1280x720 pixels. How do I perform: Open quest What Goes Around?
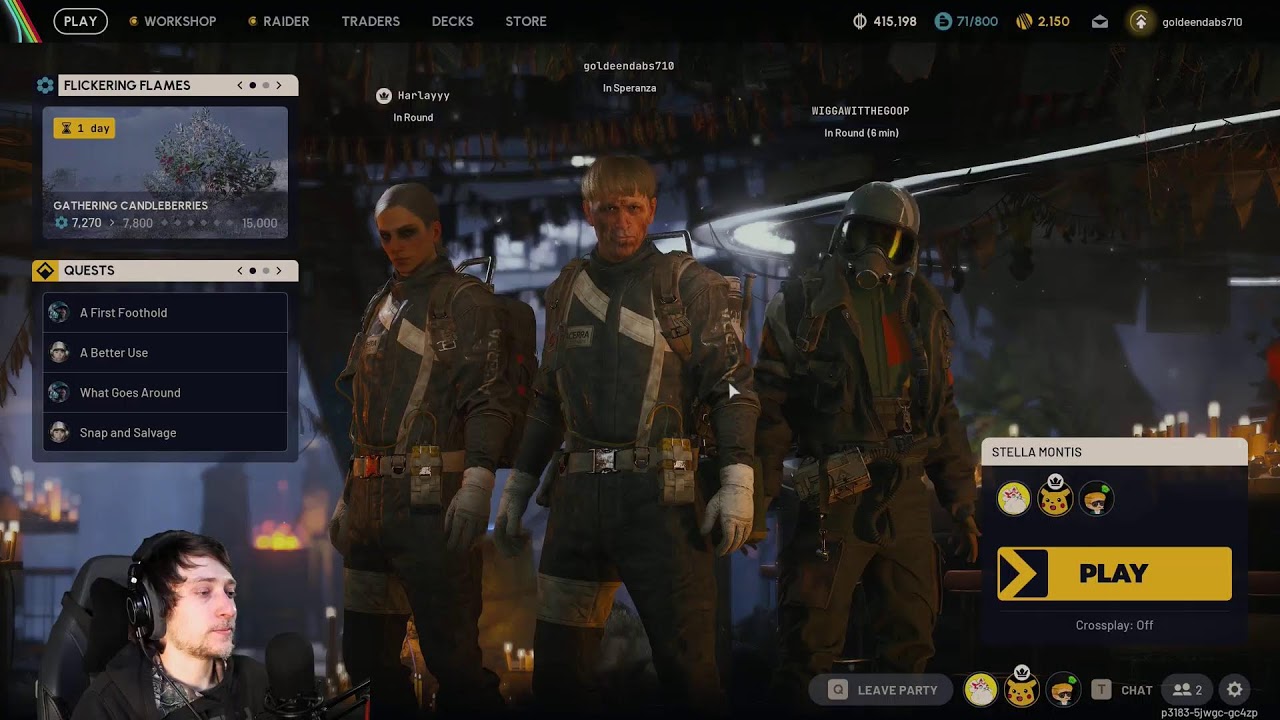[165, 392]
